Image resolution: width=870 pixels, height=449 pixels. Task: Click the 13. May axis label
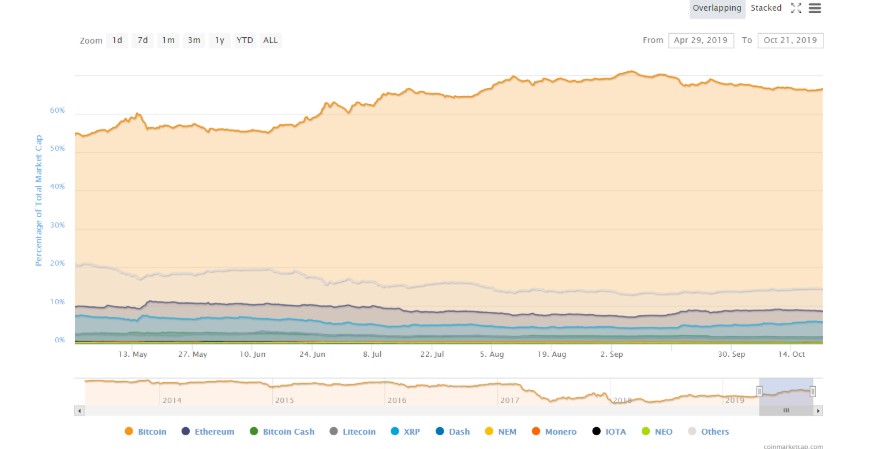tap(133, 354)
